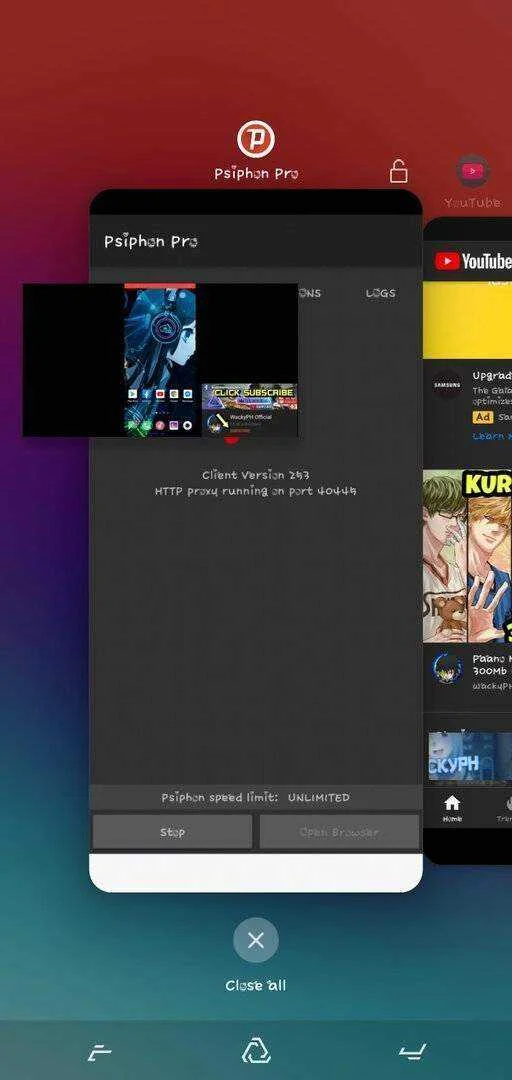Viewport: 512px width, 1080px height.
Task: Click Learn more link in YouTube ad
Action: [492, 436]
